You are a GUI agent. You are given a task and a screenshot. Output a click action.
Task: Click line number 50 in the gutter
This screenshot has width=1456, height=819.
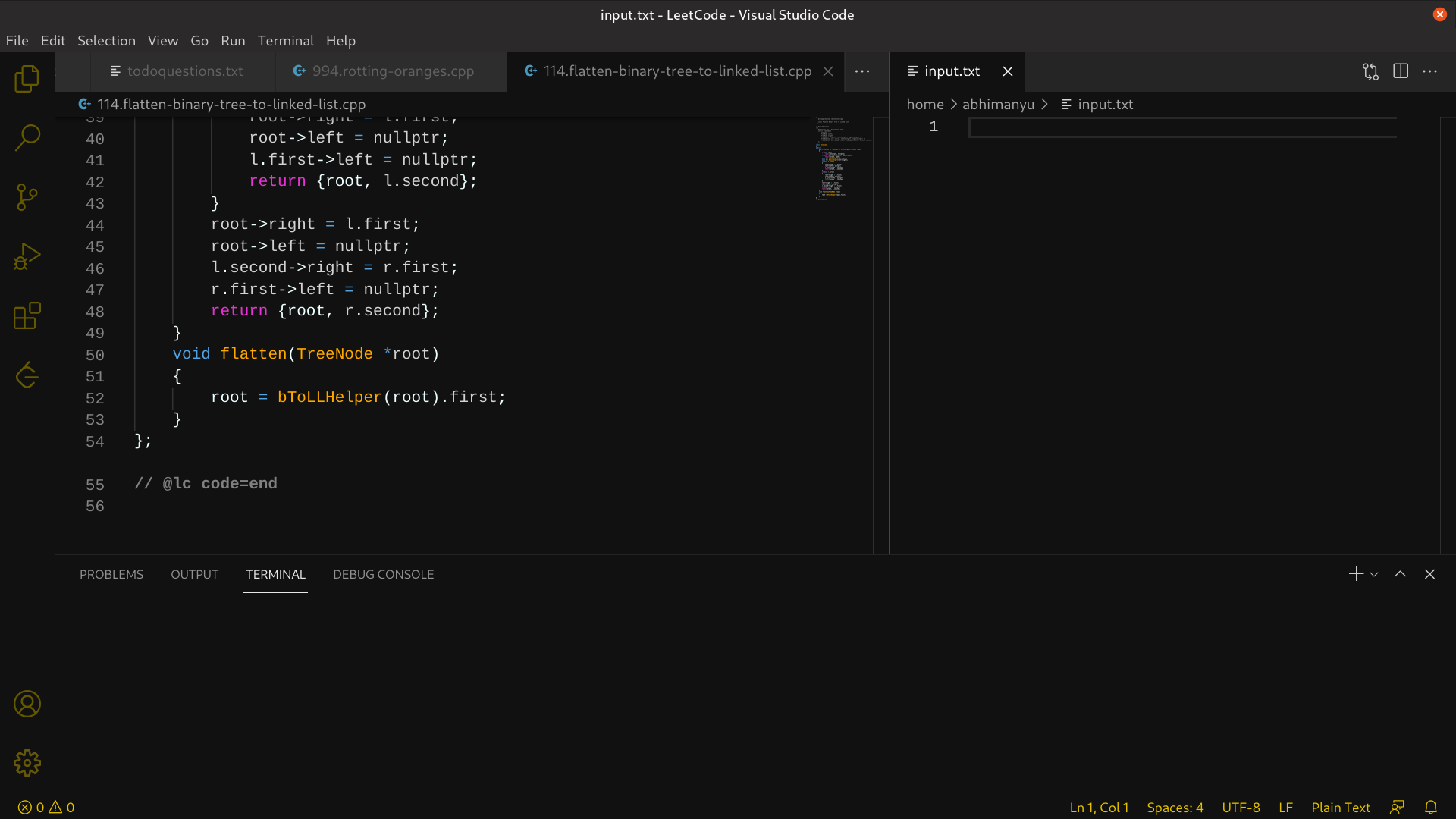click(x=95, y=355)
